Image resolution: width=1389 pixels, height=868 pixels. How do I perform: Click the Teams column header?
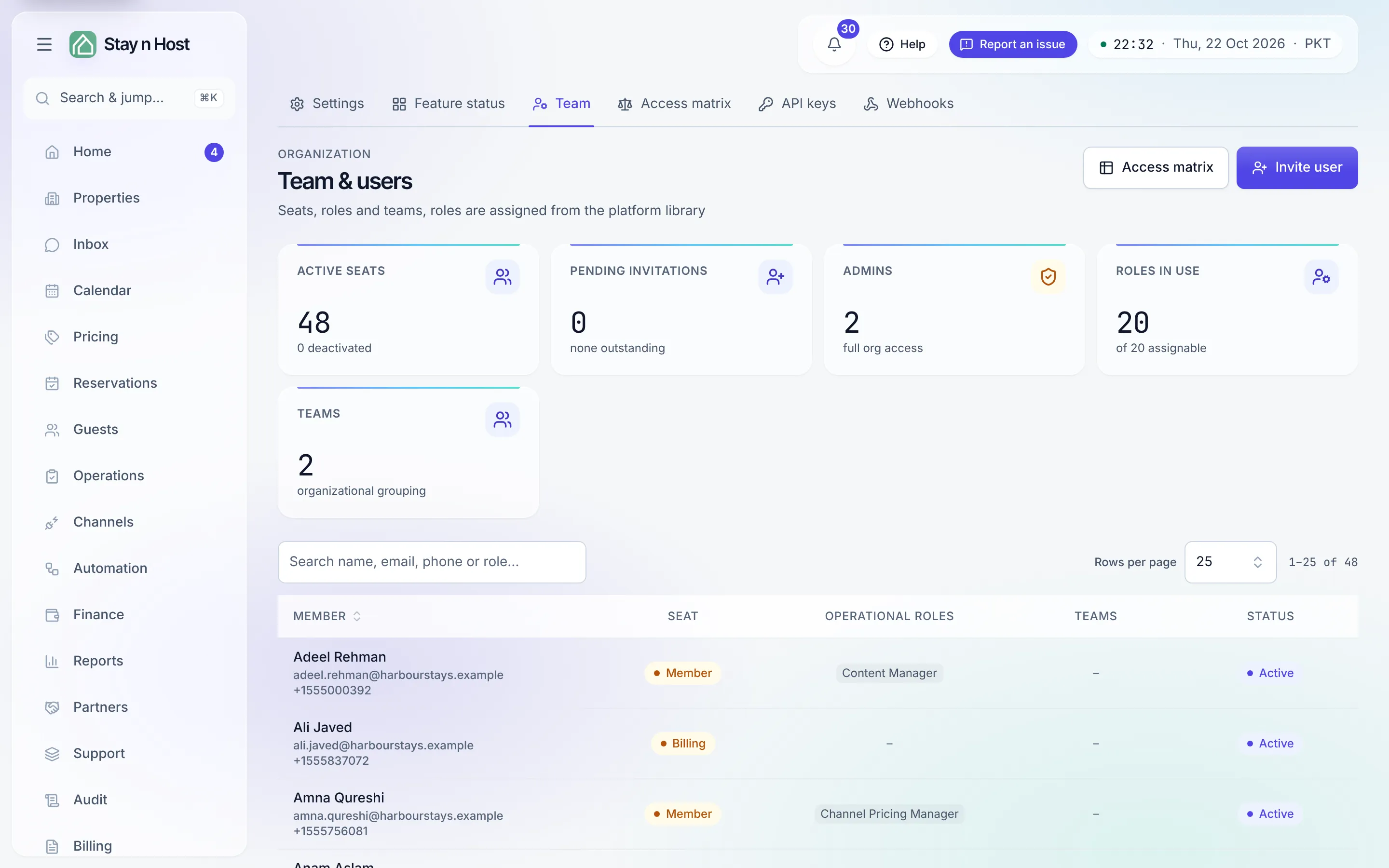pyautogui.click(x=1095, y=616)
